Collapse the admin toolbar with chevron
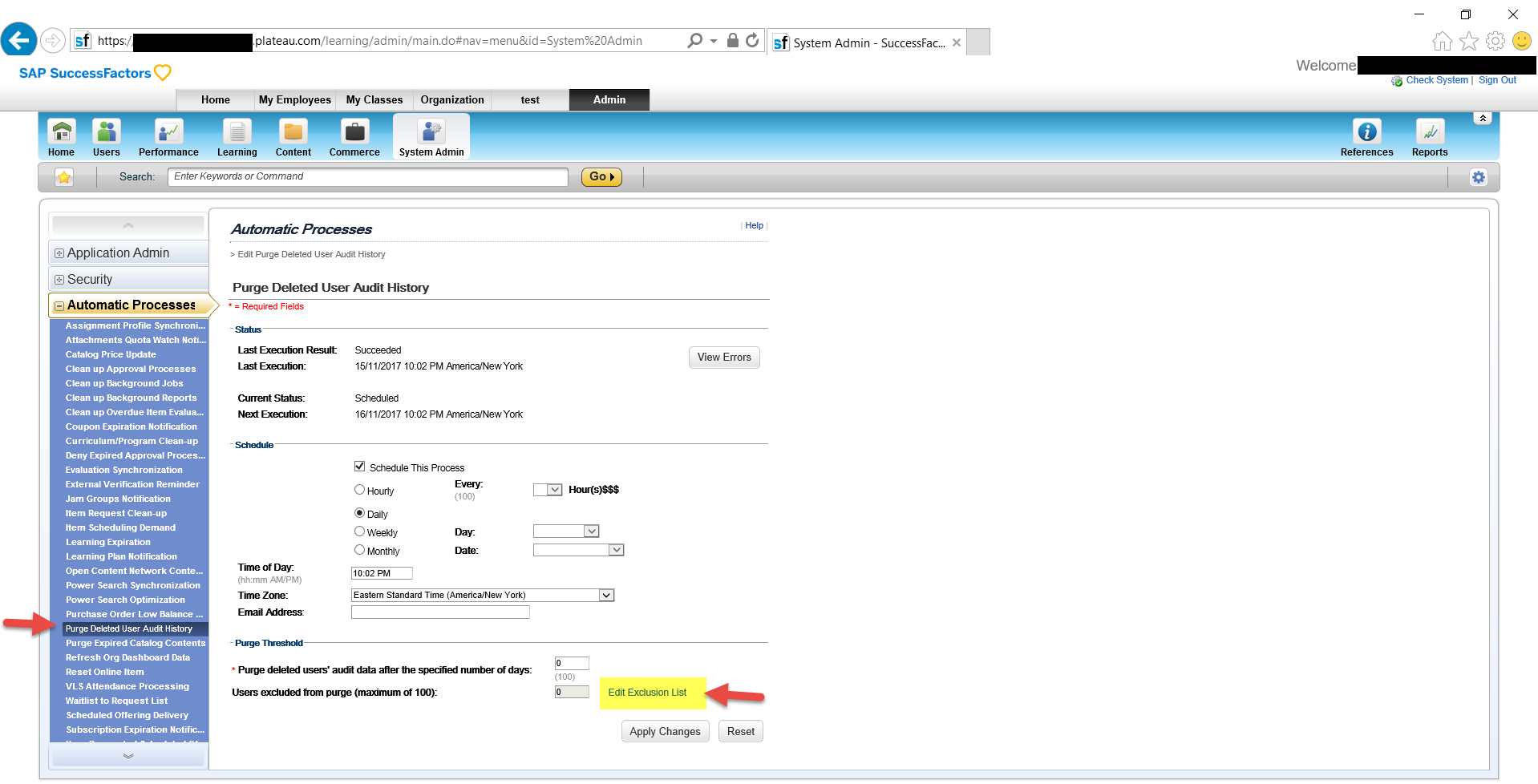The image size is (1538, 784). [1483, 119]
